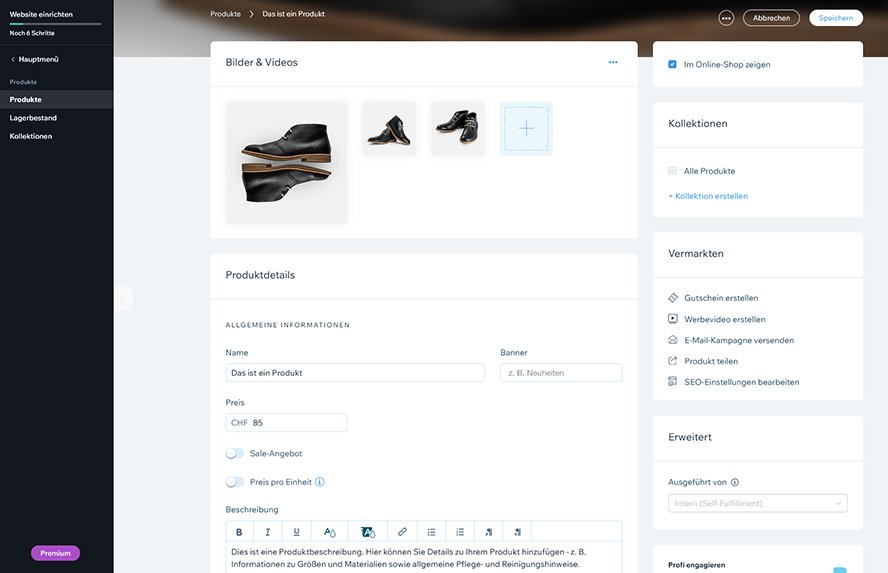Toggle italic formatting in description editor
The height and width of the screenshot is (573, 888).
(267, 532)
